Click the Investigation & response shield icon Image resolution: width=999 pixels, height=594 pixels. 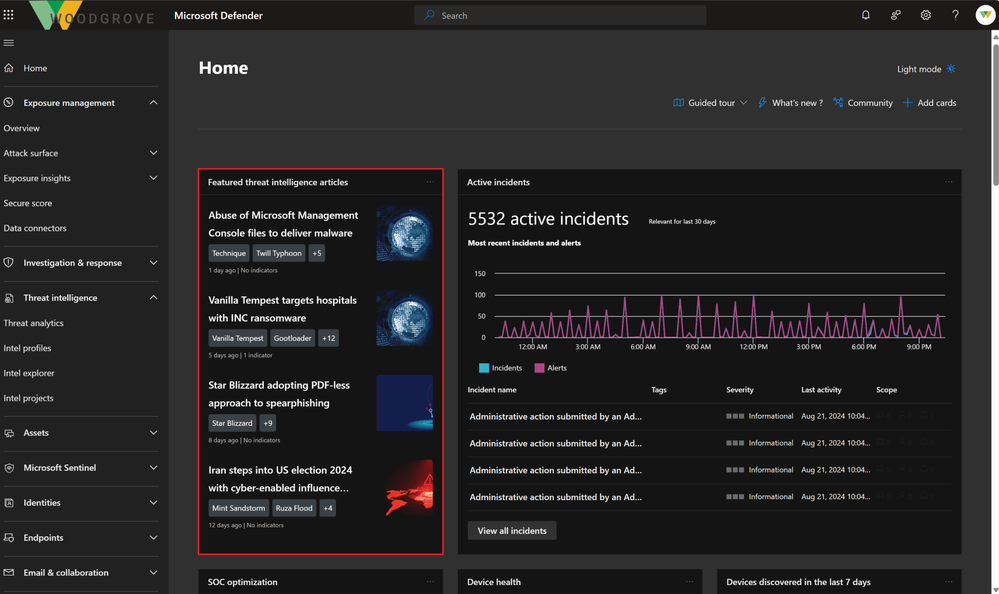click(x=9, y=262)
